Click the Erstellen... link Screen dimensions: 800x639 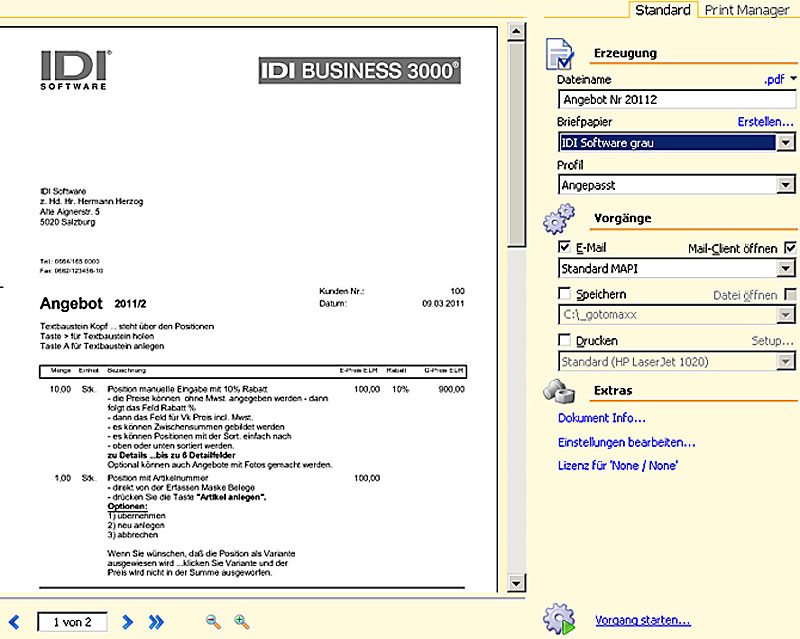click(x=765, y=122)
